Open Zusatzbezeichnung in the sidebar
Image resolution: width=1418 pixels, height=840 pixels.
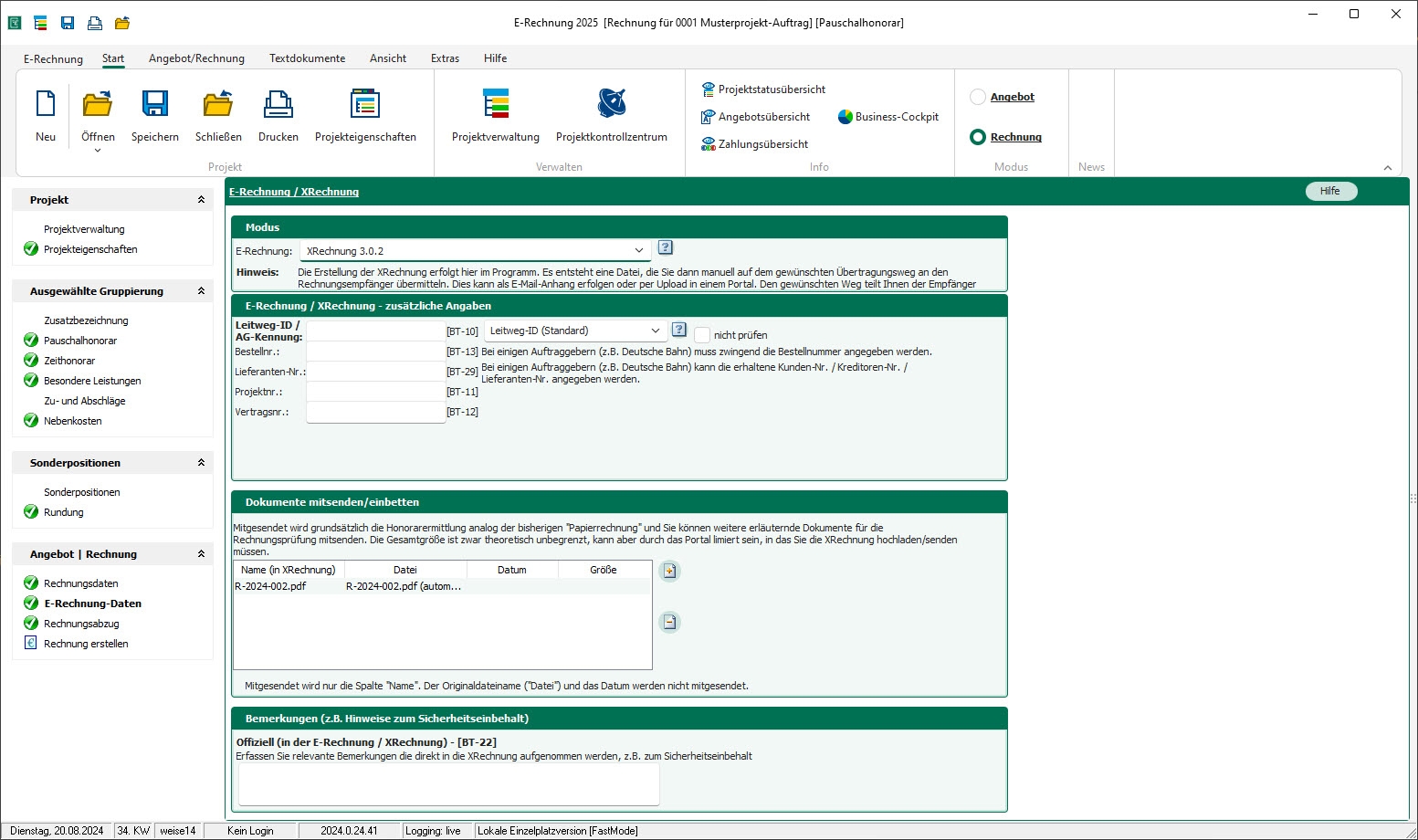pos(86,320)
